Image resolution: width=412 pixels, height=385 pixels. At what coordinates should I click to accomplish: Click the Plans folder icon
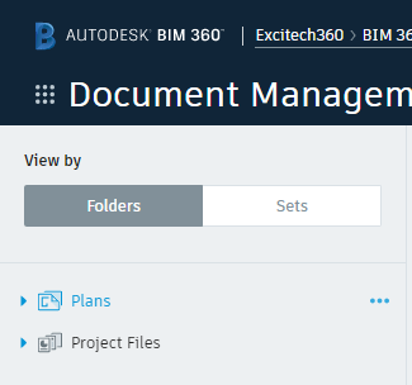coord(50,301)
